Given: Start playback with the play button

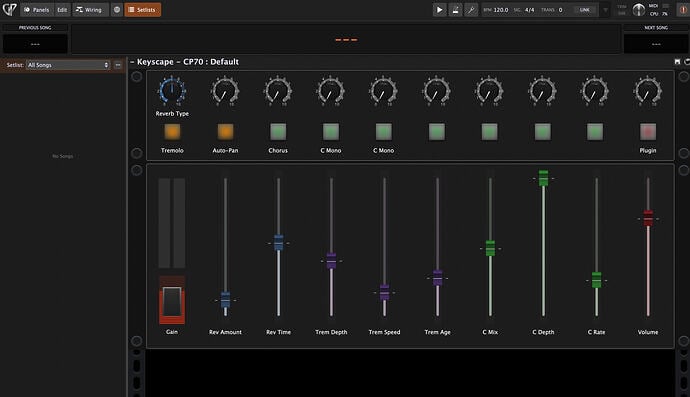Looking at the screenshot, I should 439,10.
